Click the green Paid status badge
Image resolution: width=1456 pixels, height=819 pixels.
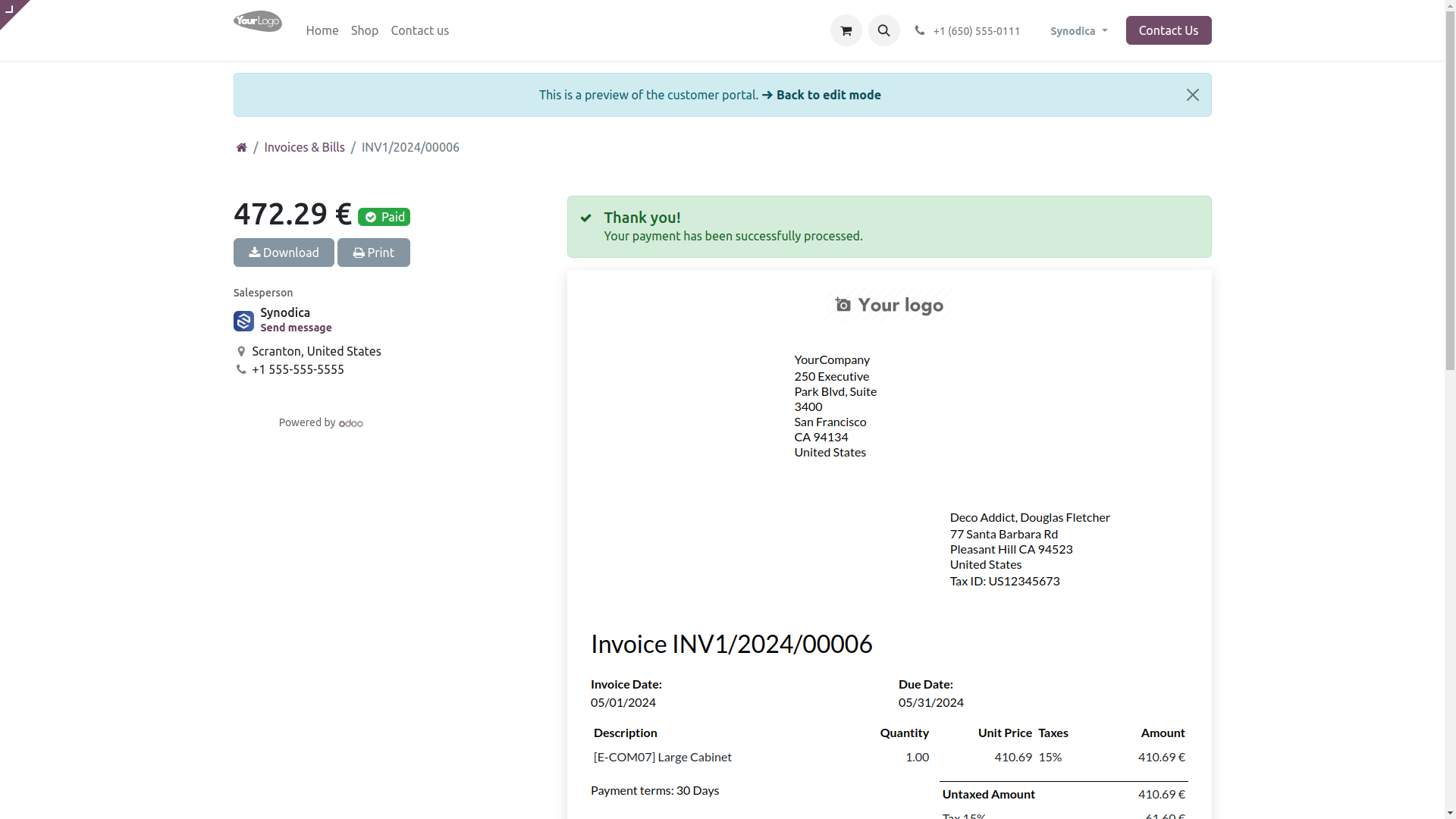point(384,217)
